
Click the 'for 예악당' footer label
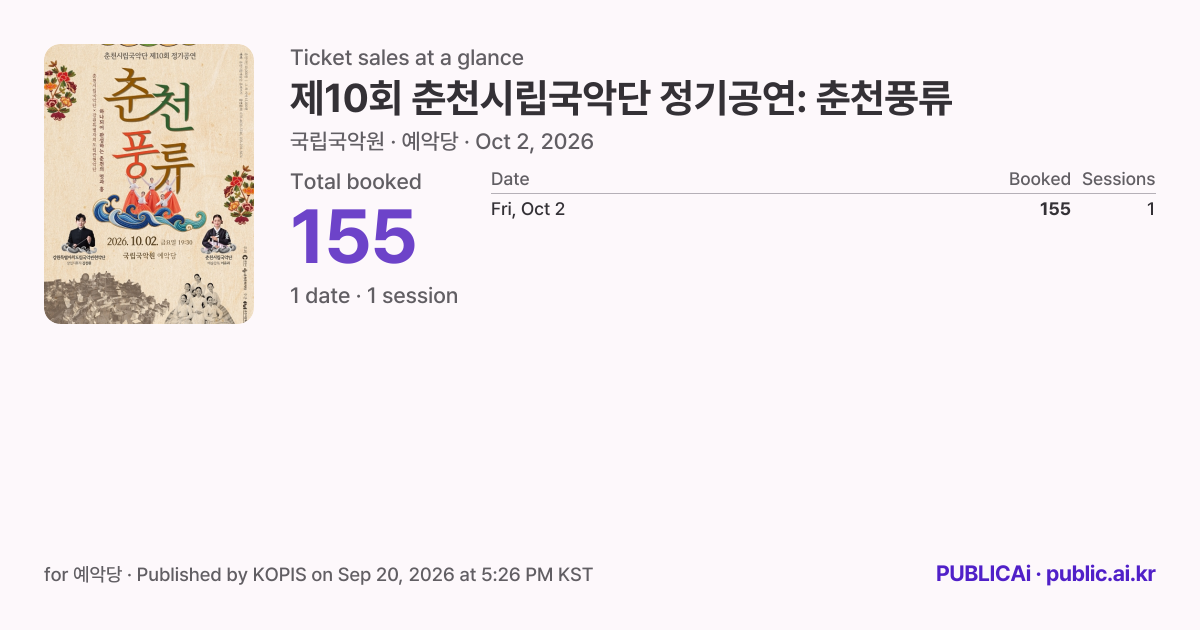(83, 575)
